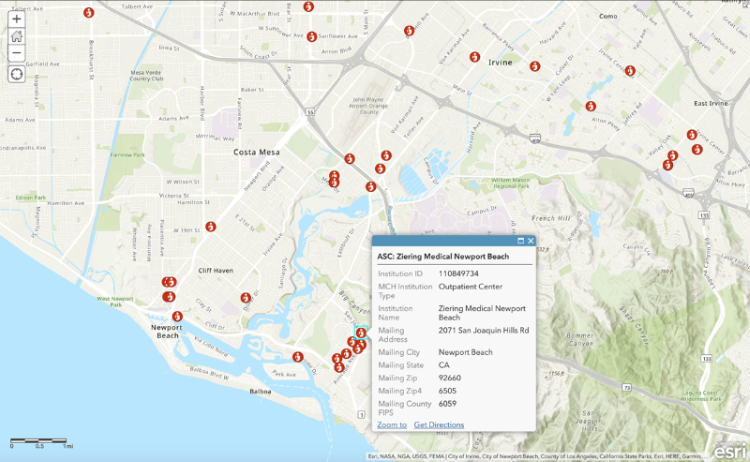Zoom in with the plus button
Viewport: 750px width, 462px height.
17,19
